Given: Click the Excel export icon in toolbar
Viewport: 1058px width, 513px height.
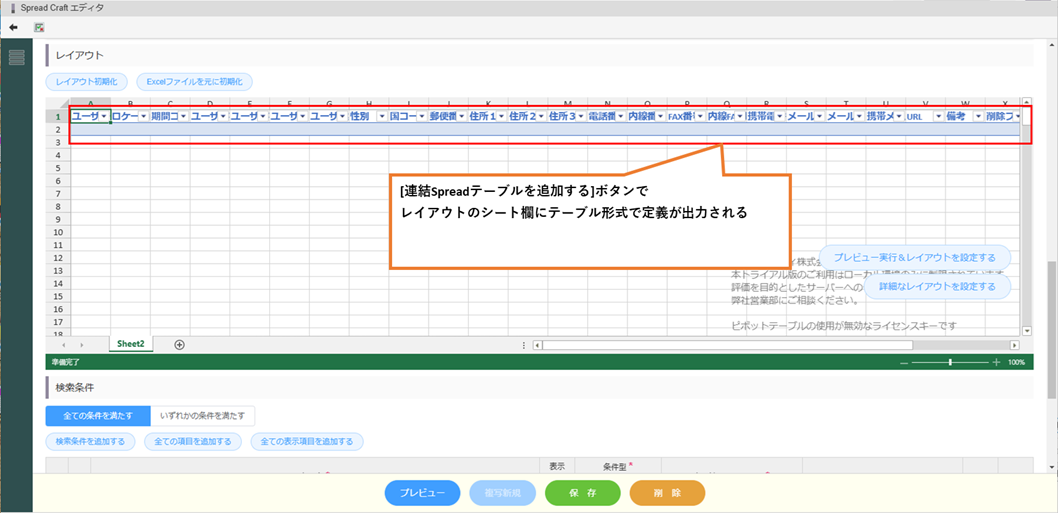Looking at the screenshot, I should click(39, 27).
